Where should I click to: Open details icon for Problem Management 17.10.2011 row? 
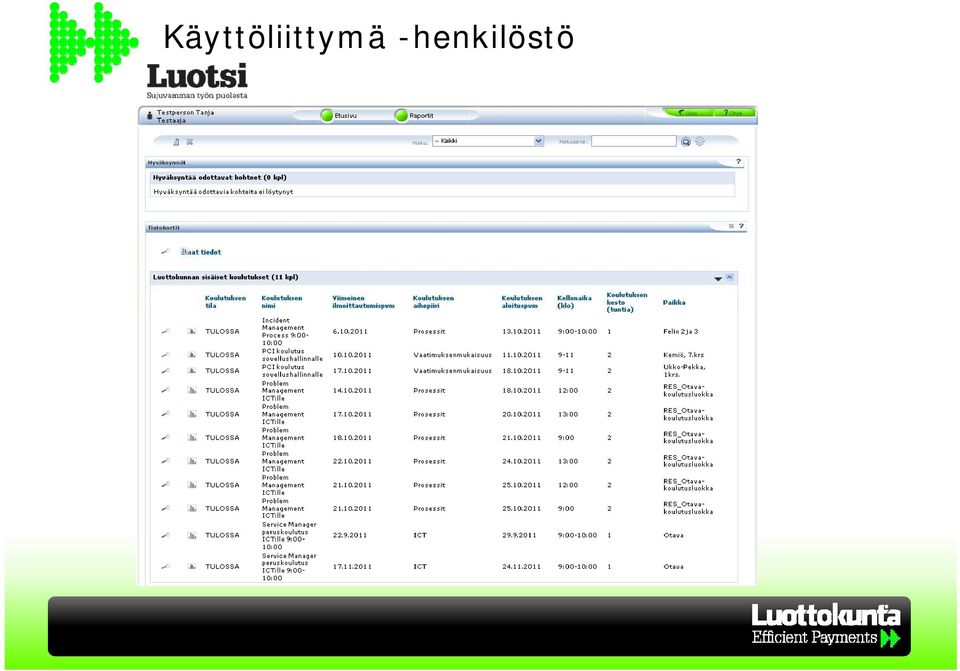click(192, 414)
